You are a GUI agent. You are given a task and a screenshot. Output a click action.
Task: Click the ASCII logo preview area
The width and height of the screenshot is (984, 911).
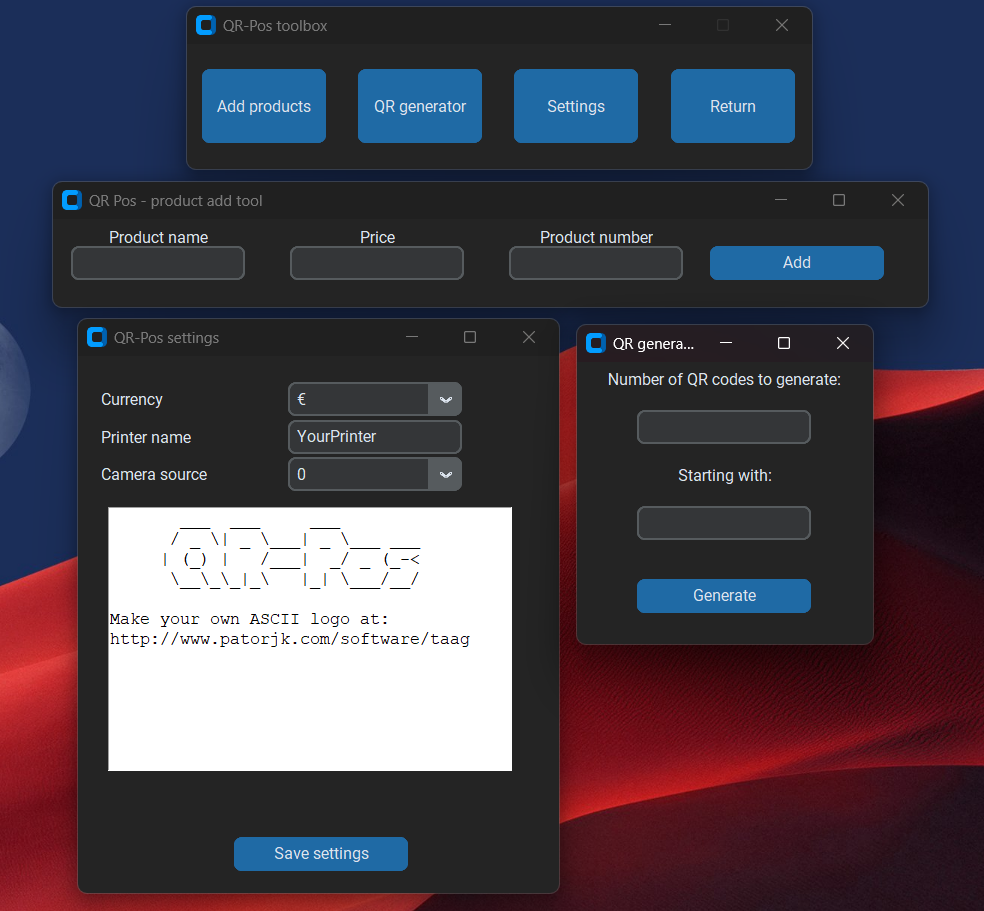[x=309, y=639]
